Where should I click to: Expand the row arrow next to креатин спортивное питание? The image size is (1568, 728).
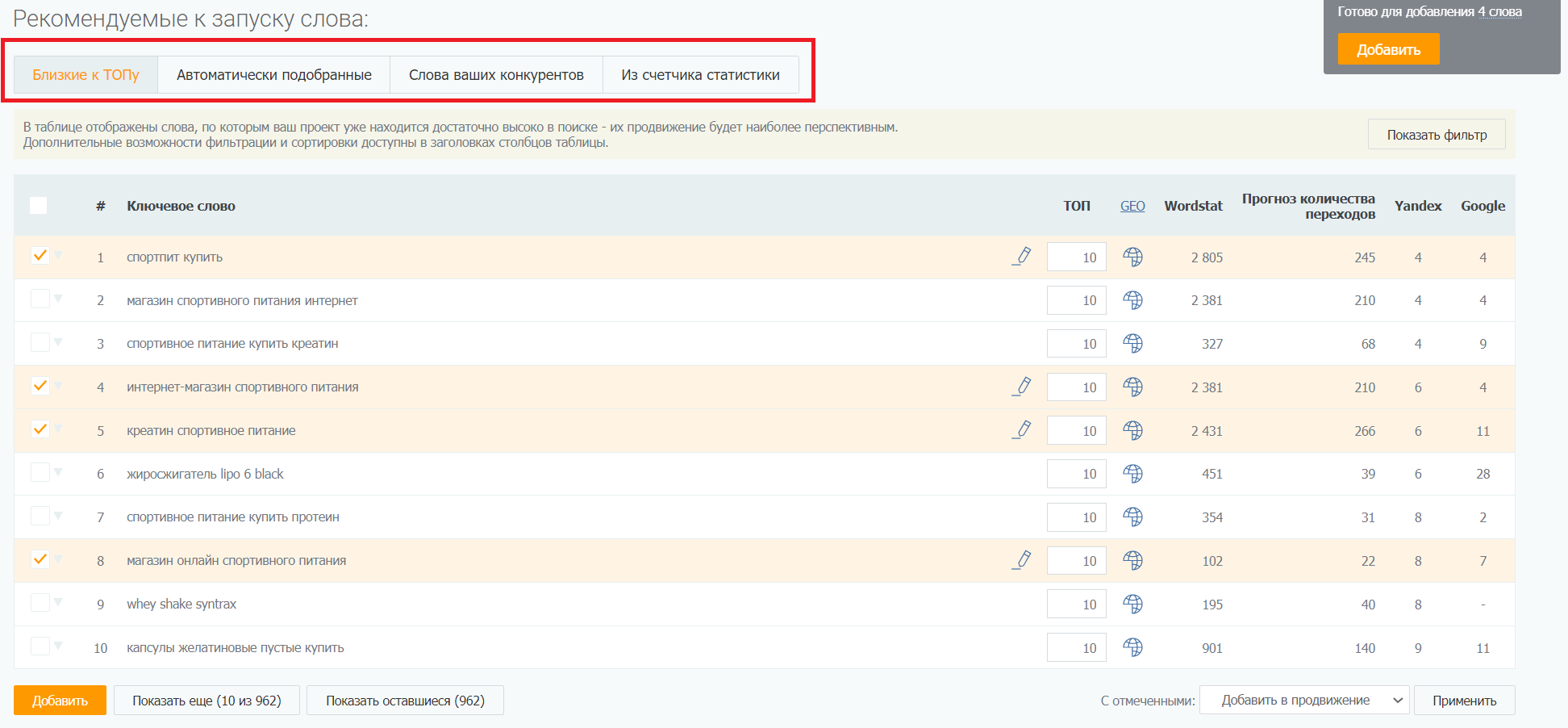(58, 429)
